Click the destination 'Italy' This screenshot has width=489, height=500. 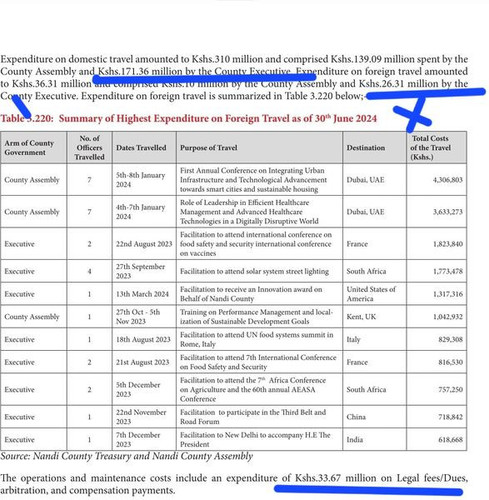[x=353, y=339]
